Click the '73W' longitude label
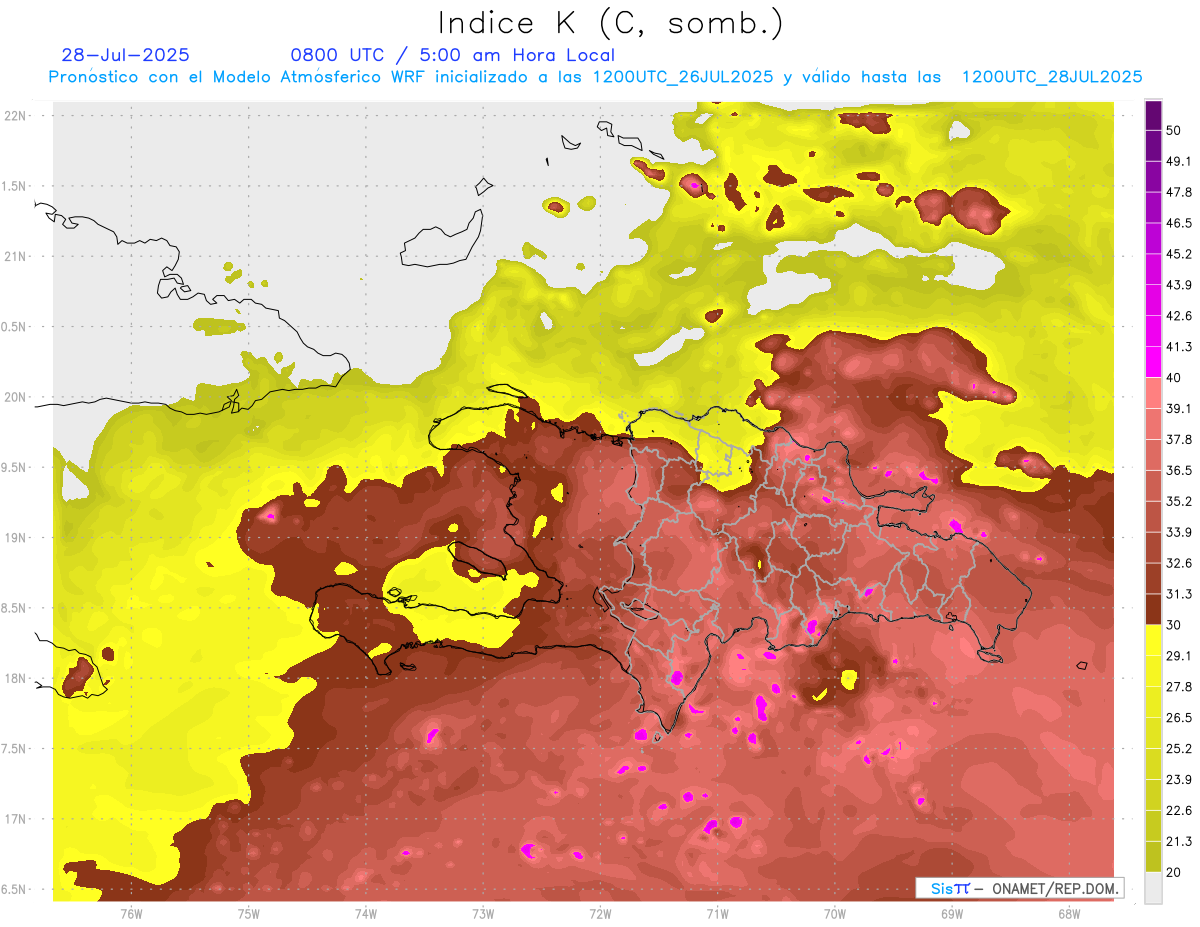Image resolution: width=1200 pixels, height=927 pixels. [x=483, y=914]
